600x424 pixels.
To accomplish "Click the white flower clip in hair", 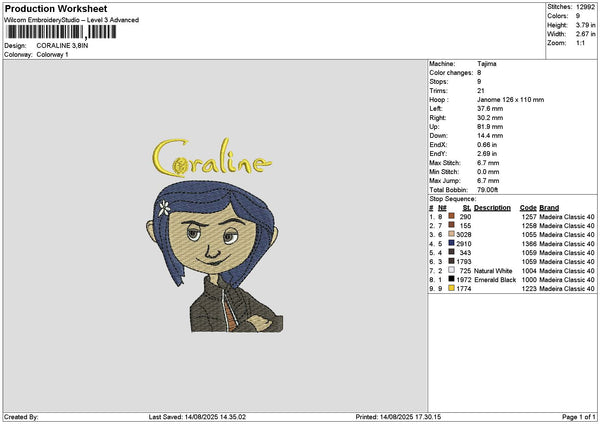I will point(164,208).
